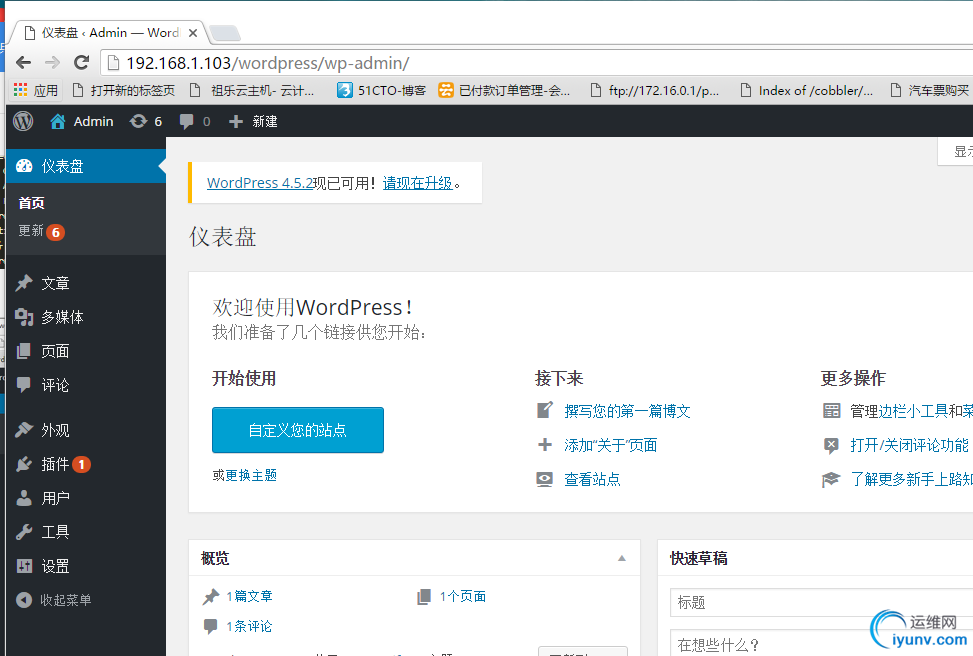
Task: Open the 1条评论 link in 概览
Action: [x=249, y=626]
